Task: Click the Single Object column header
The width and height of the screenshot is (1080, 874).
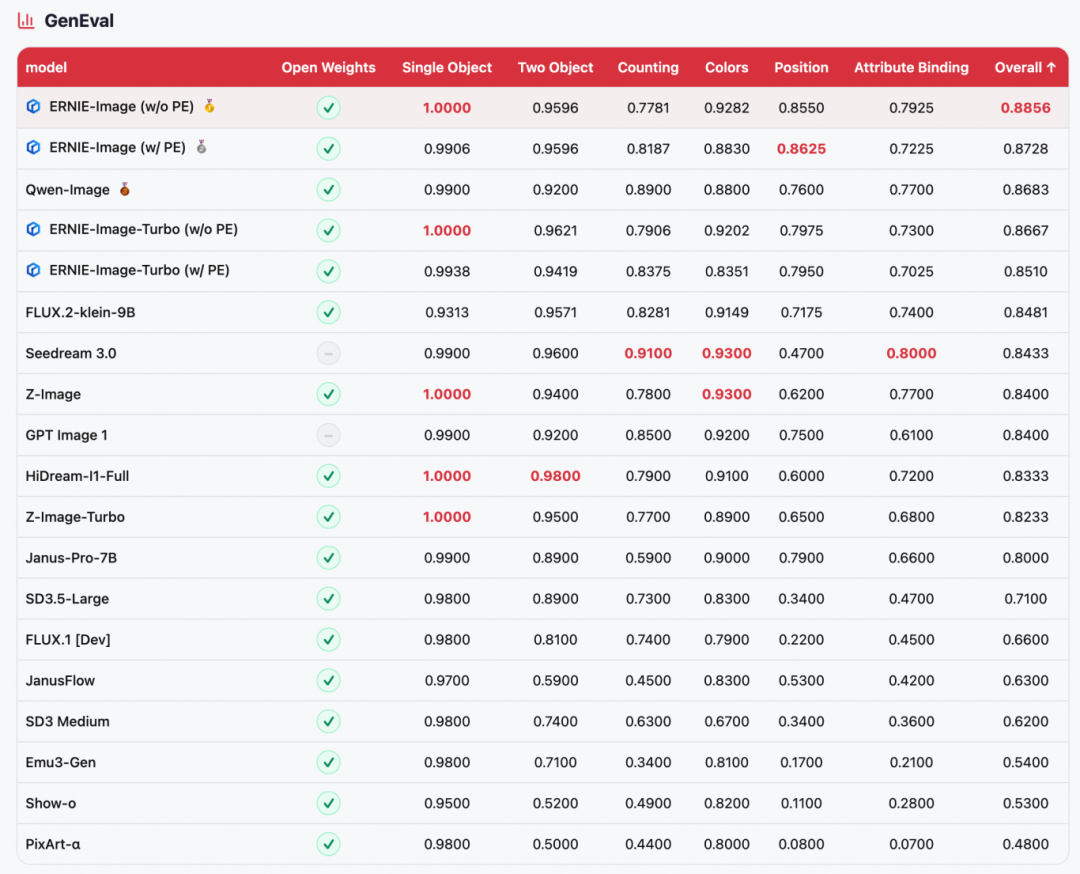Action: coord(447,68)
